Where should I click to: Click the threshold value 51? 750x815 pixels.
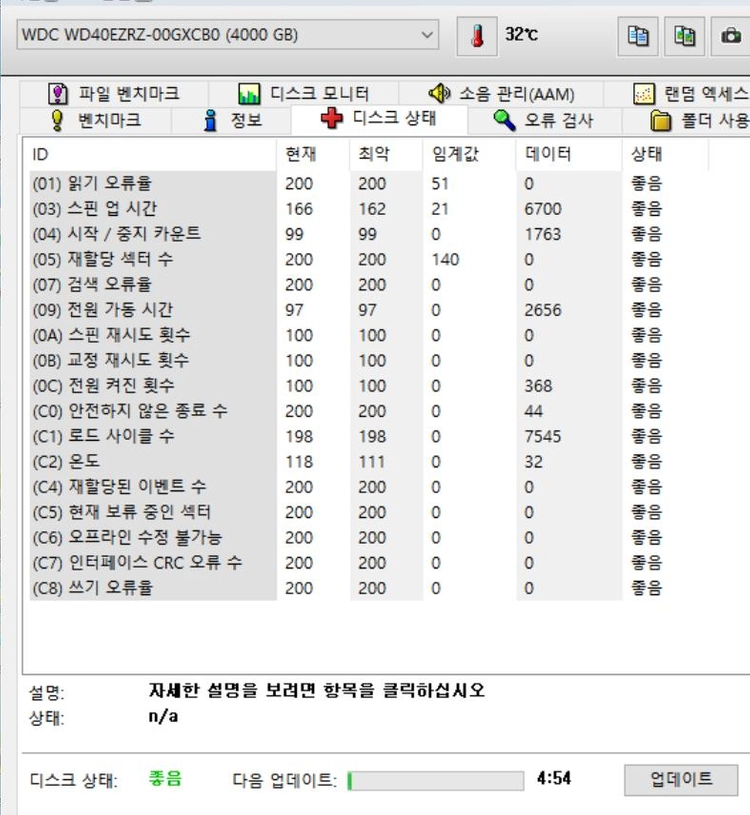(440, 183)
